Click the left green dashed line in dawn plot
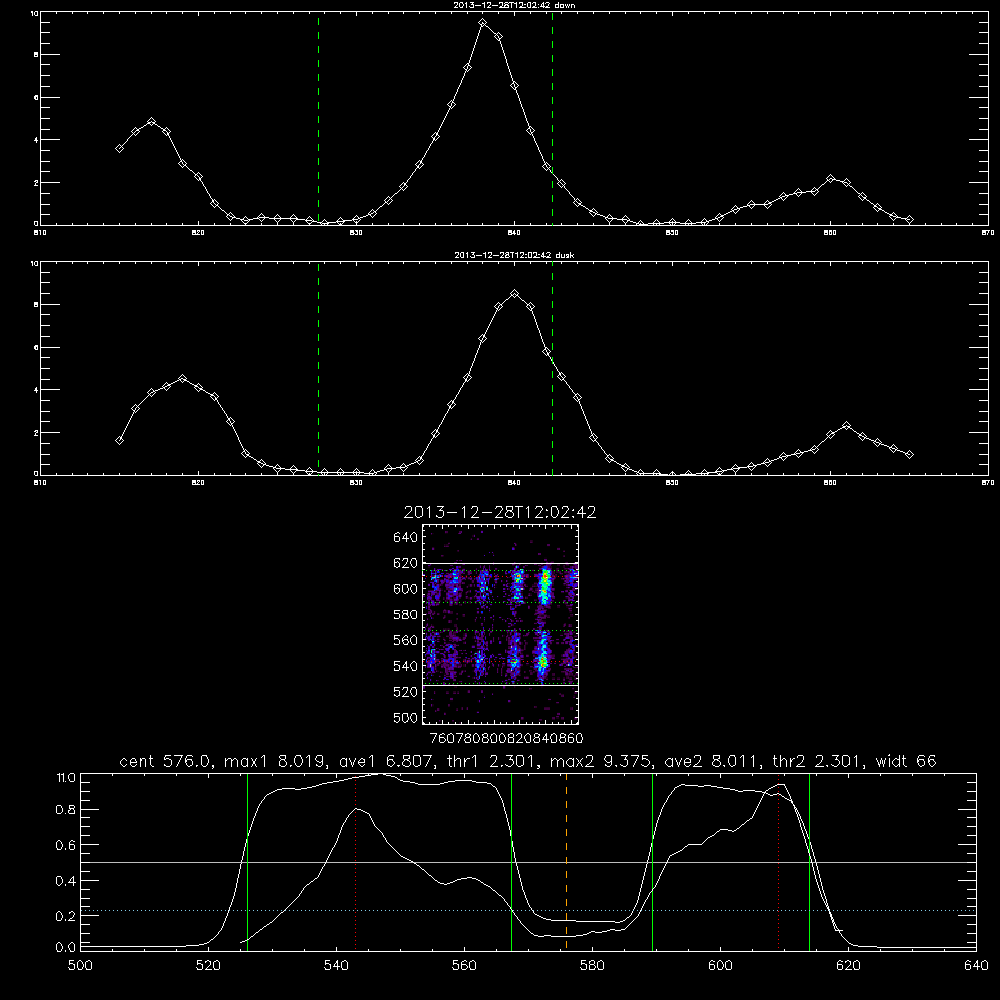1000x1000 pixels. pos(318,118)
